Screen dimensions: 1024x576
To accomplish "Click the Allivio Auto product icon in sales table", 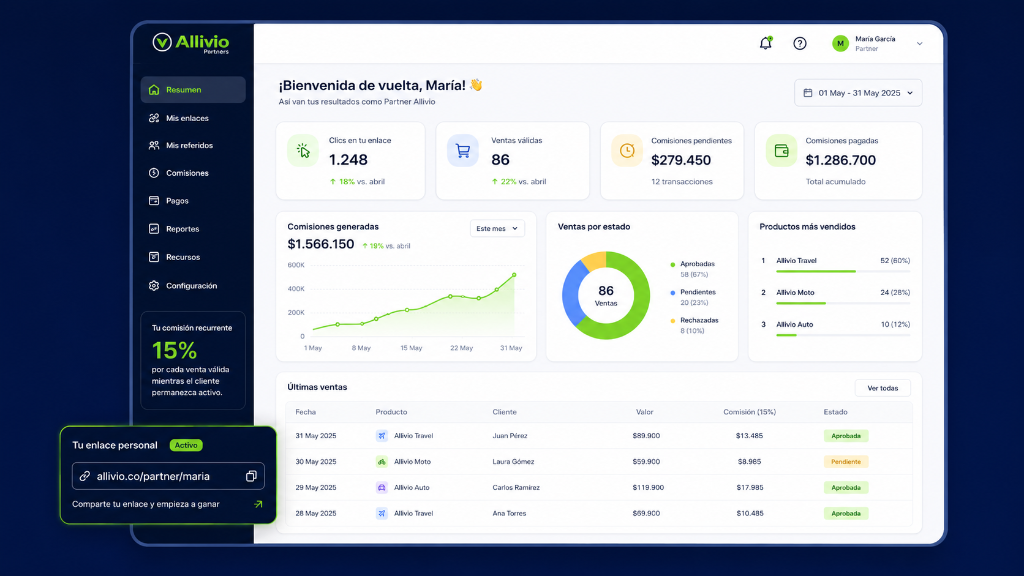I will coord(381,487).
